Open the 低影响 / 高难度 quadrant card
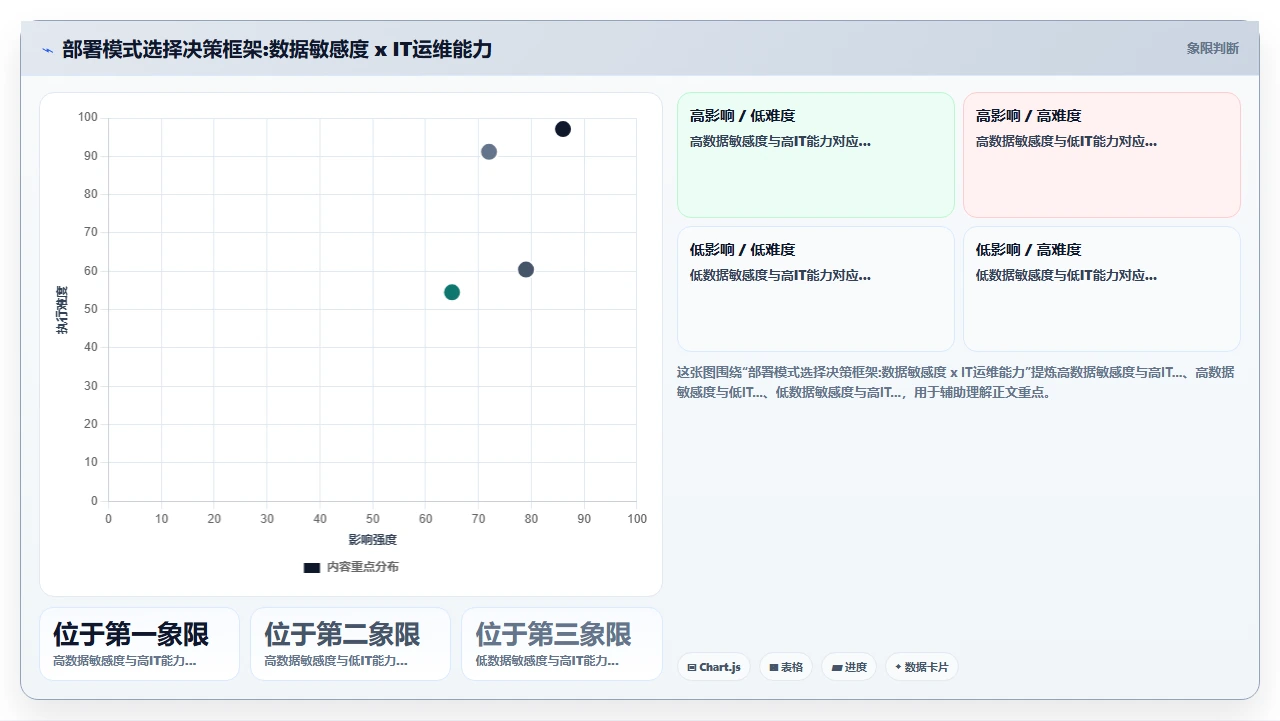The height and width of the screenshot is (721, 1280). click(1102, 289)
